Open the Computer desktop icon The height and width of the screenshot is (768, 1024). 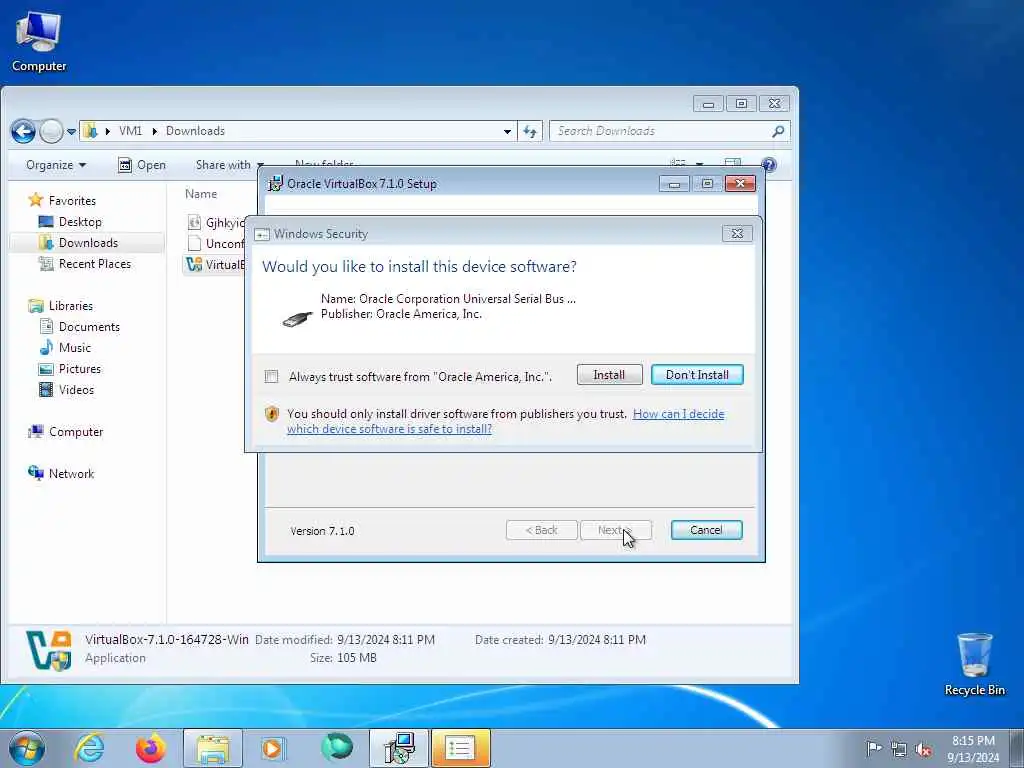[39, 41]
